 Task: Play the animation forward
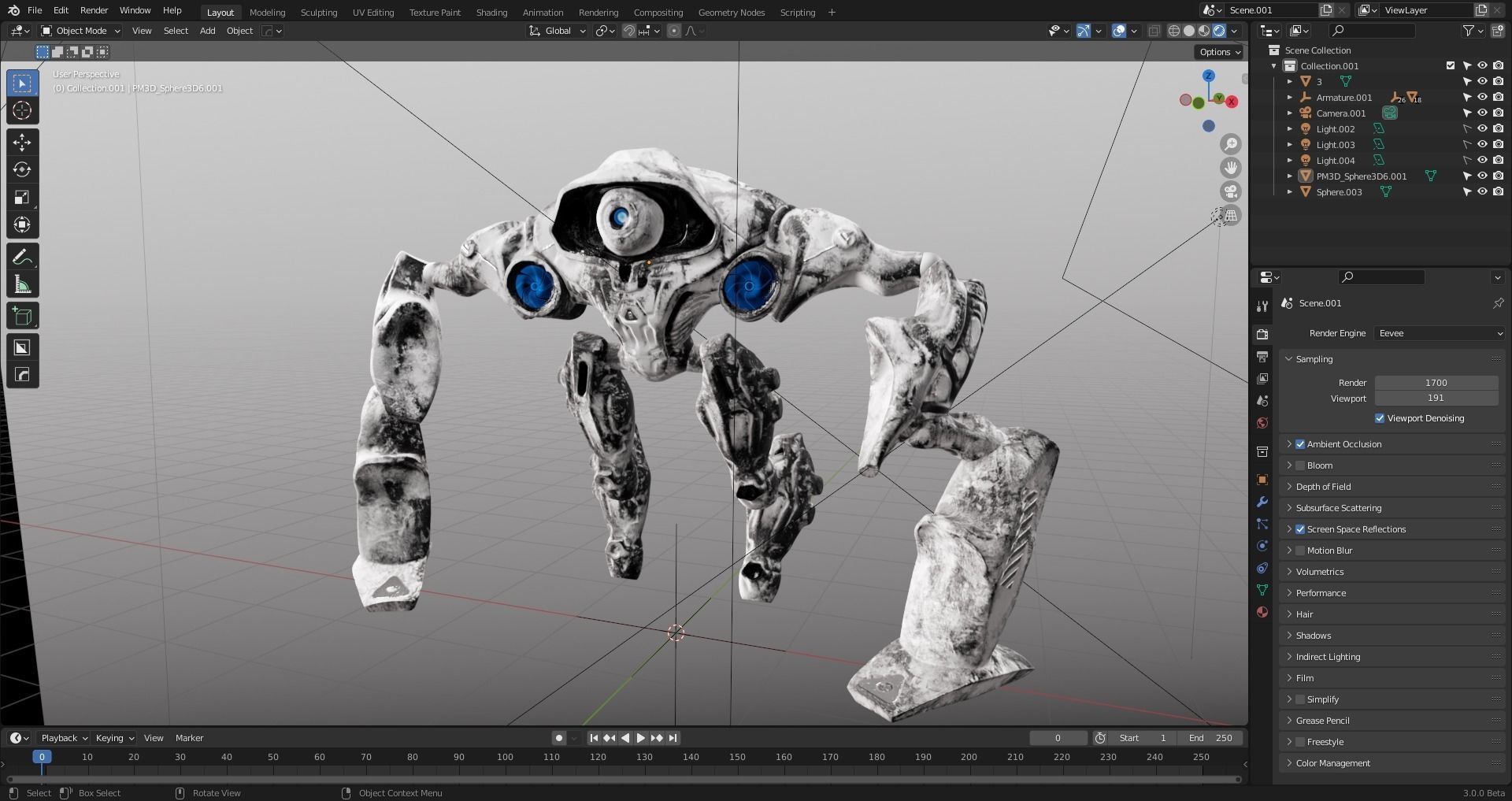coord(640,738)
